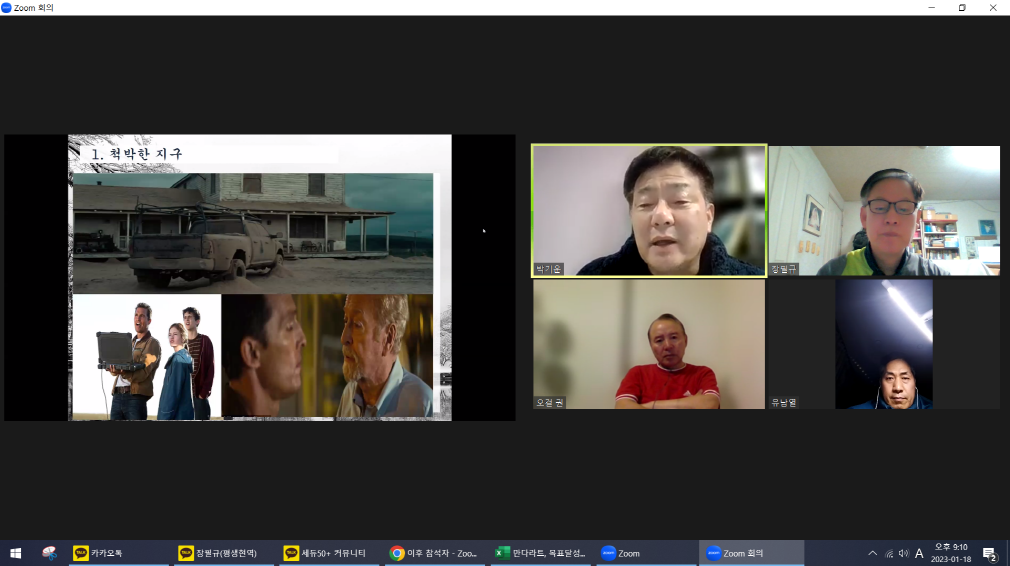The image size is (1010, 566).
Task: Expand the hidden system tray icons chevron
Action: click(872, 553)
